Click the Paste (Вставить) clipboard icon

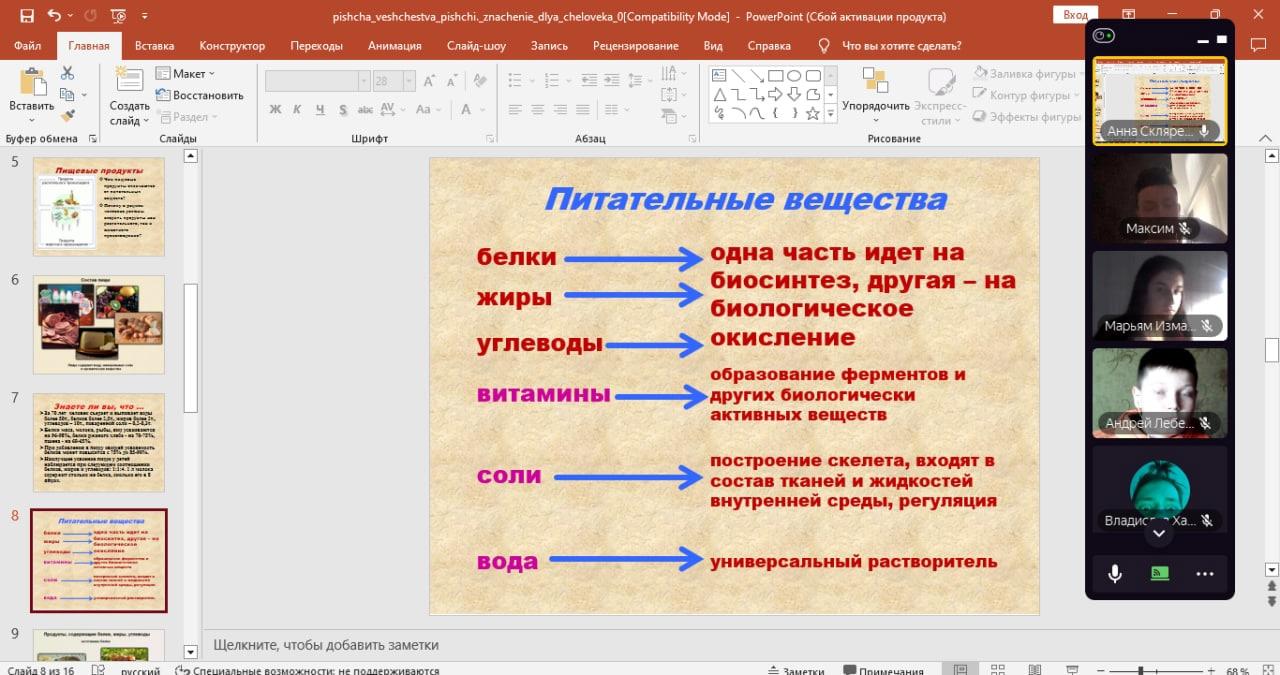click(x=31, y=84)
